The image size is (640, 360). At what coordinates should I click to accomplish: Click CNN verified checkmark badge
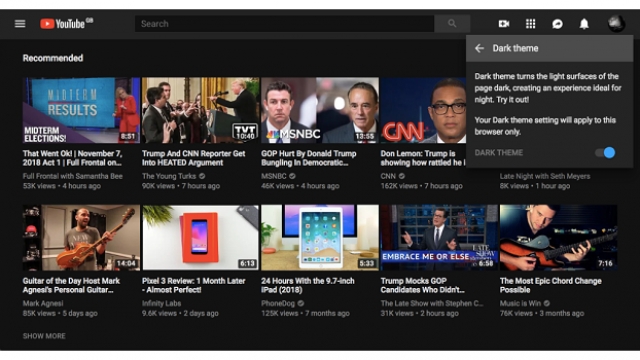(402, 176)
